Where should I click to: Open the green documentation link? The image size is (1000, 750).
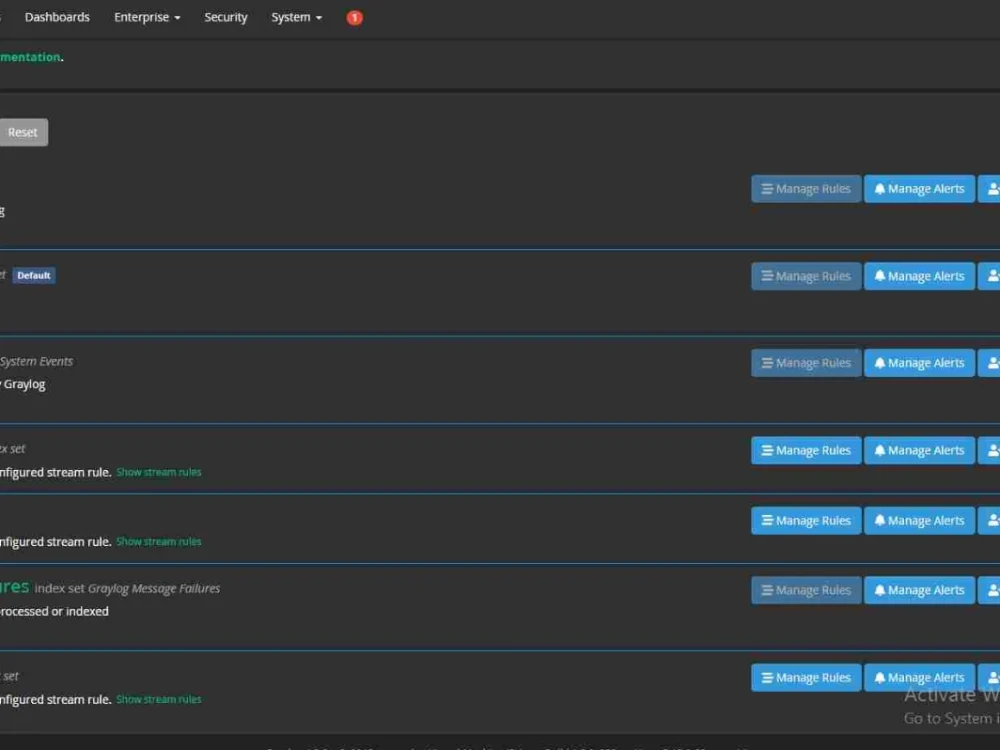pyautogui.click(x=30, y=57)
